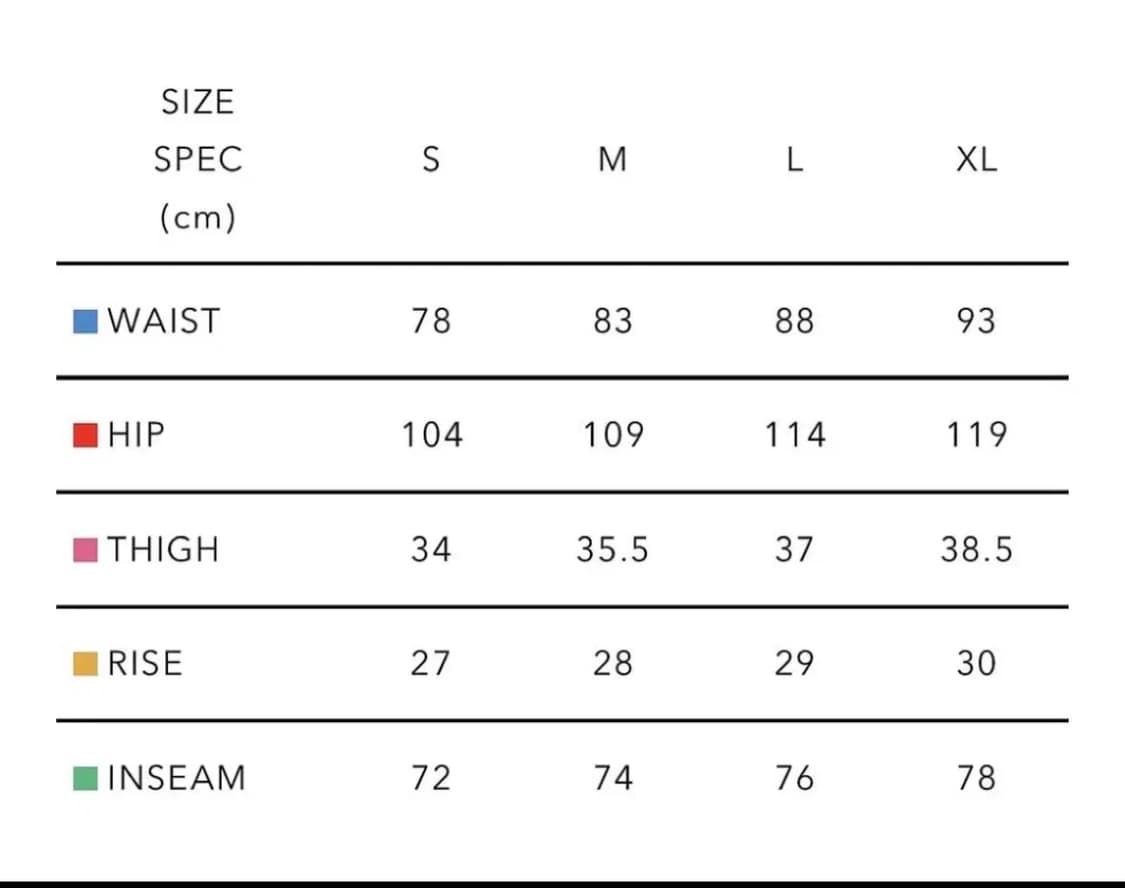Select the XL size column header
The height and width of the screenshot is (888, 1125).
coord(976,160)
